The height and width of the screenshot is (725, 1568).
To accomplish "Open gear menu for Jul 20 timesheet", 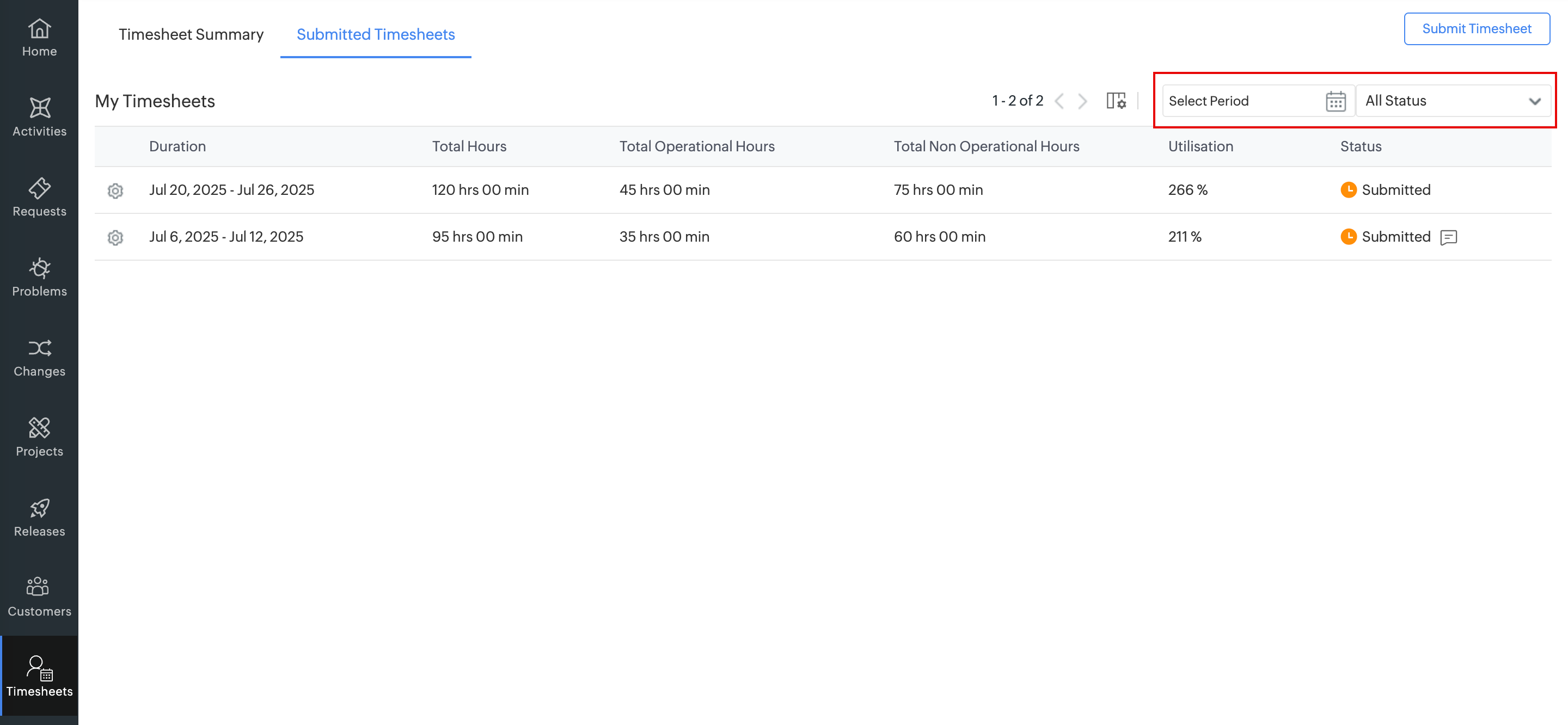I will click(115, 191).
